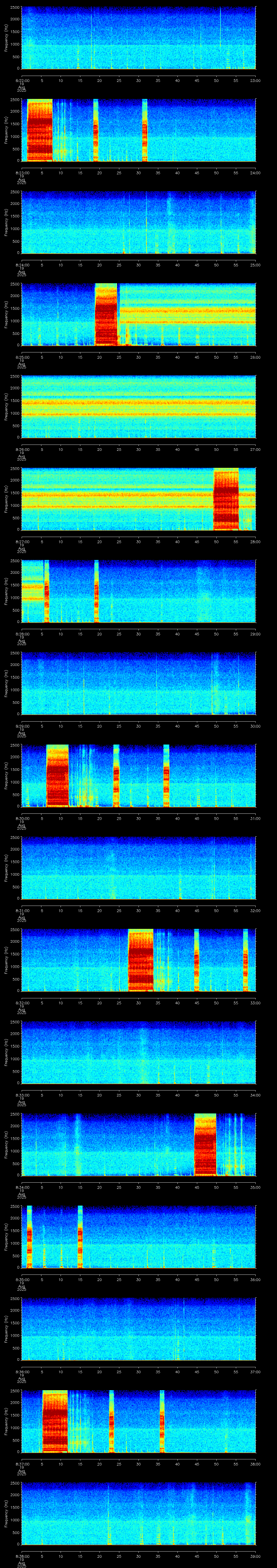The width and height of the screenshot is (277, 1568).
Task: Click the wide red burst in the 8:32:00 spectrogram
Action: tap(141, 960)
